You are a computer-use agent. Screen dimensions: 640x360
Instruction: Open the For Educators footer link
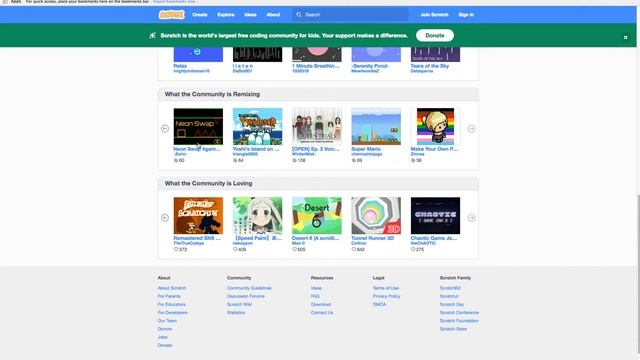point(171,304)
